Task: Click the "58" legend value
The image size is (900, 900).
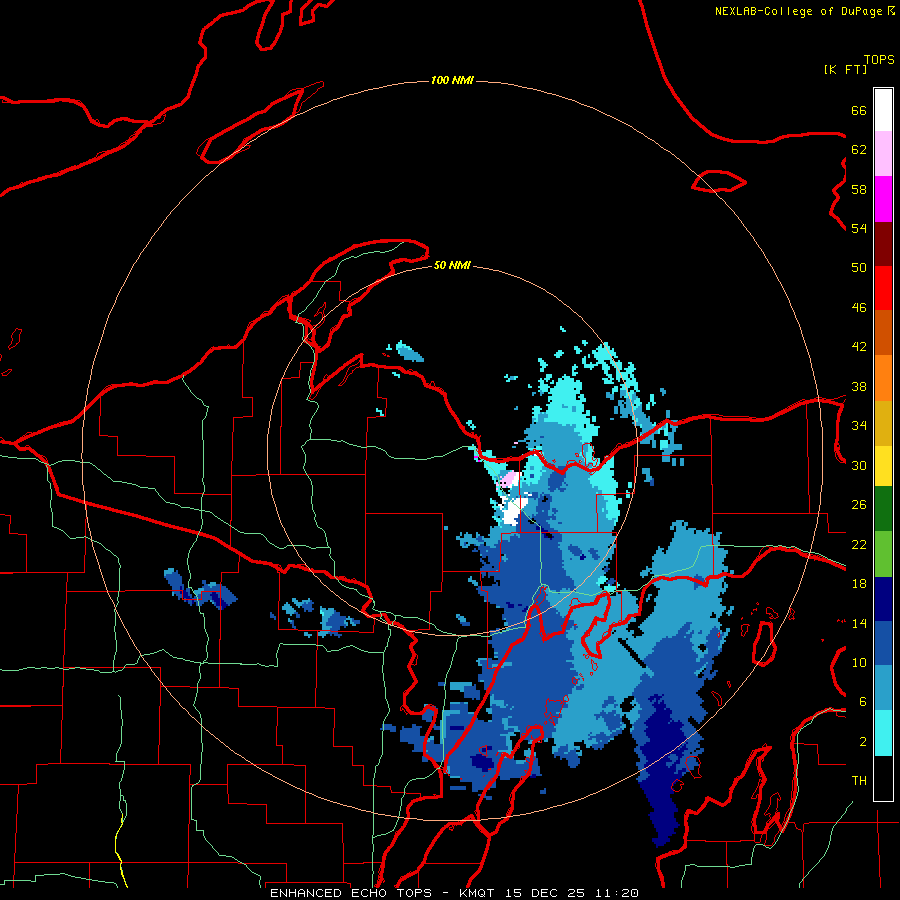Action: tap(859, 189)
